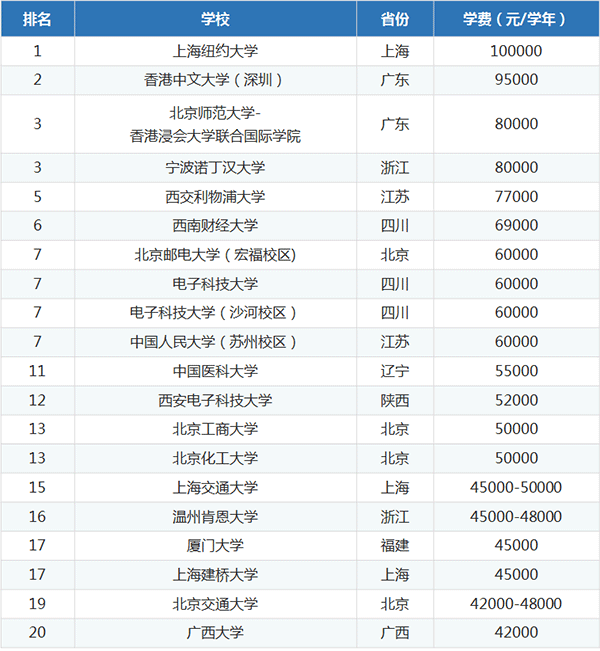
Task: Select the 北京化工大学 cell
Action: tap(215, 458)
